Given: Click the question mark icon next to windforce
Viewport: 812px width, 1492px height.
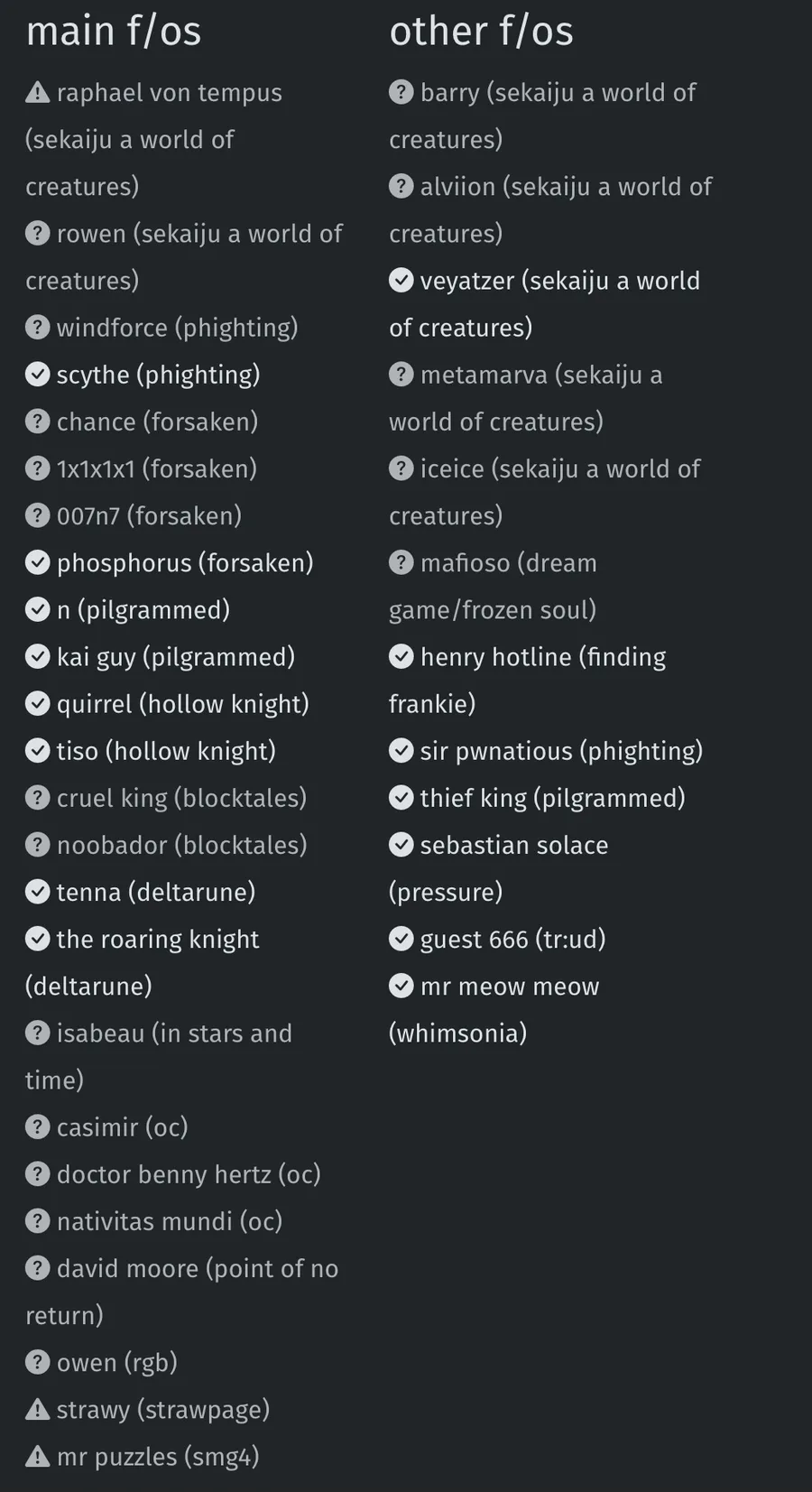Looking at the screenshot, I should click(37, 327).
